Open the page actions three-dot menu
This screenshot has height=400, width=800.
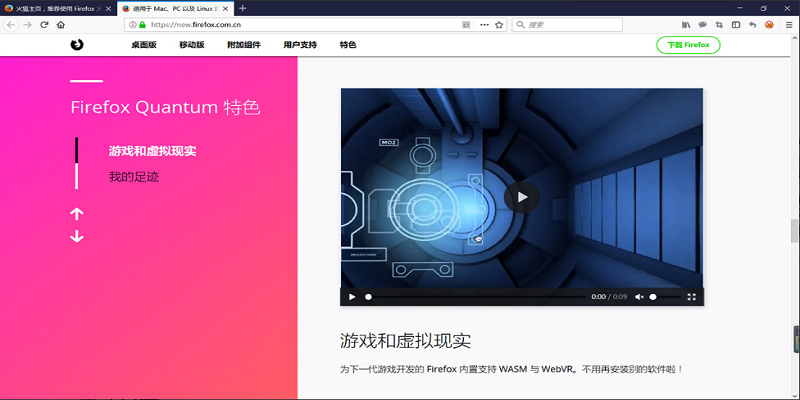click(x=483, y=24)
